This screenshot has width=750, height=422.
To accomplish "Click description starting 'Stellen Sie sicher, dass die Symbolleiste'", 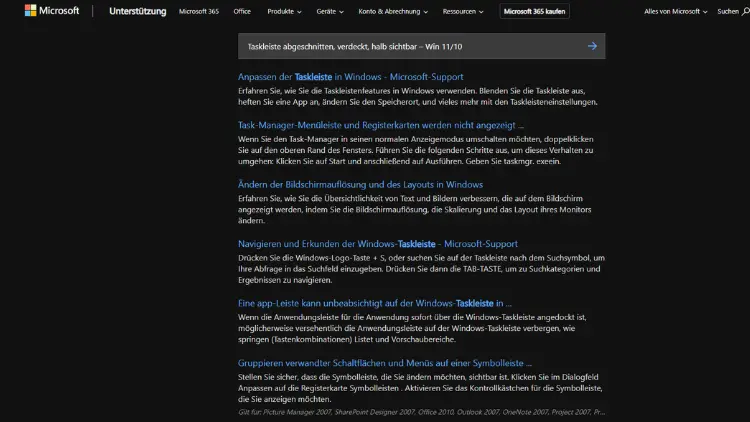I will (x=420, y=388).
